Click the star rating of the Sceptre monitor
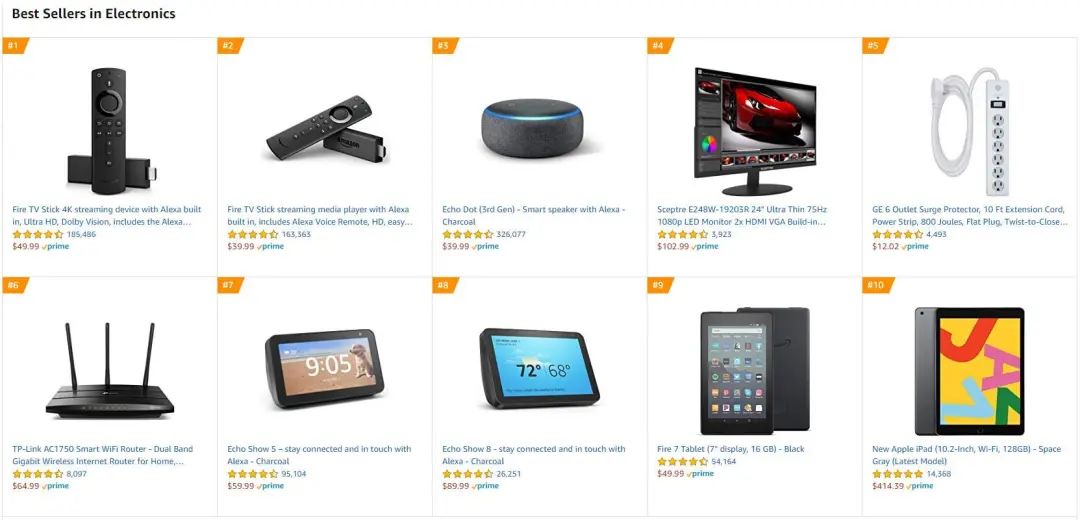This screenshot has height=520, width=1080. click(x=682, y=234)
